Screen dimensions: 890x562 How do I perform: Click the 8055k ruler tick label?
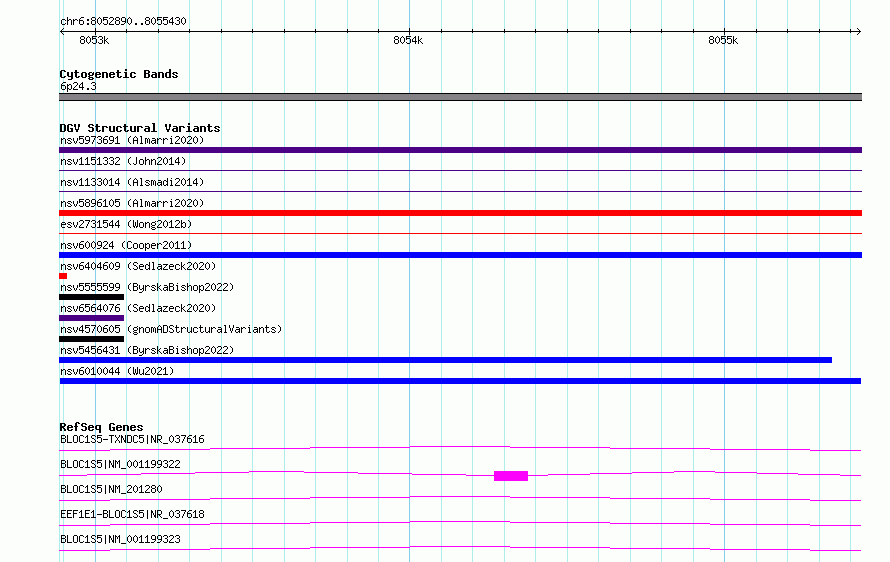tap(723, 40)
